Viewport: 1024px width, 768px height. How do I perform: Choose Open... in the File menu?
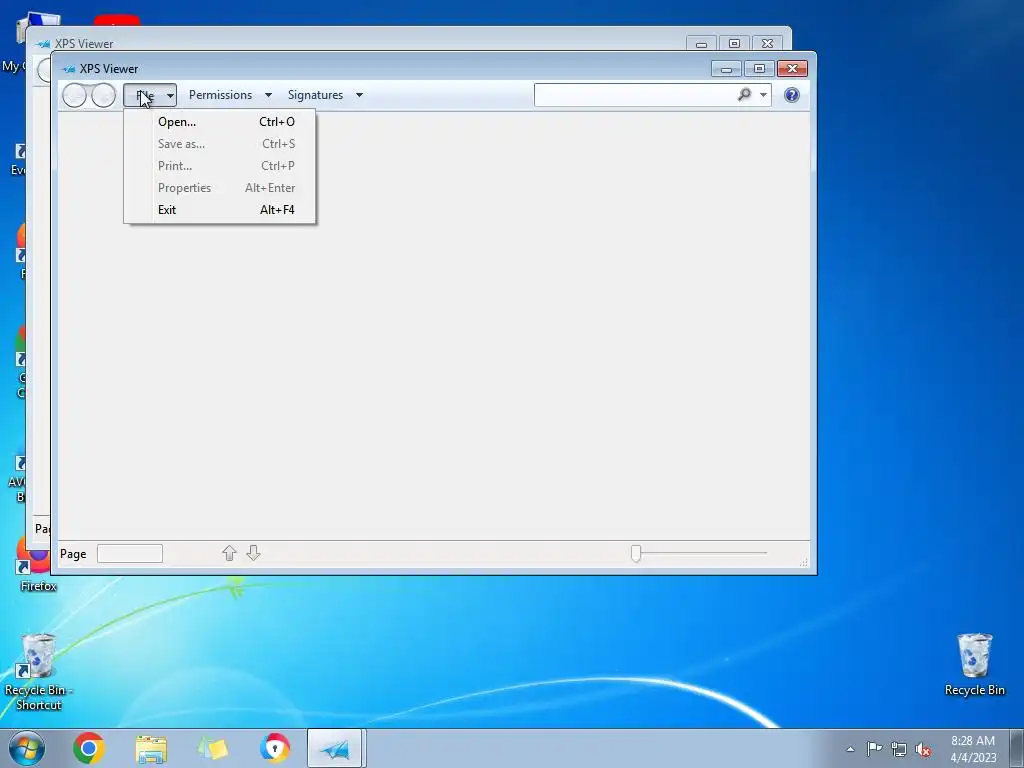pos(219,122)
